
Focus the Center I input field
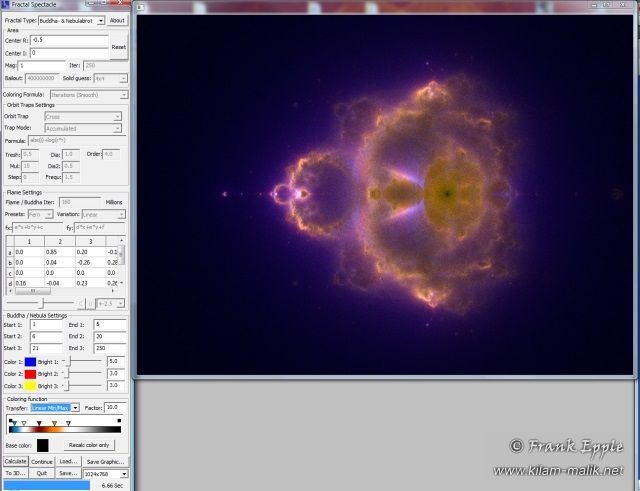(x=69, y=53)
